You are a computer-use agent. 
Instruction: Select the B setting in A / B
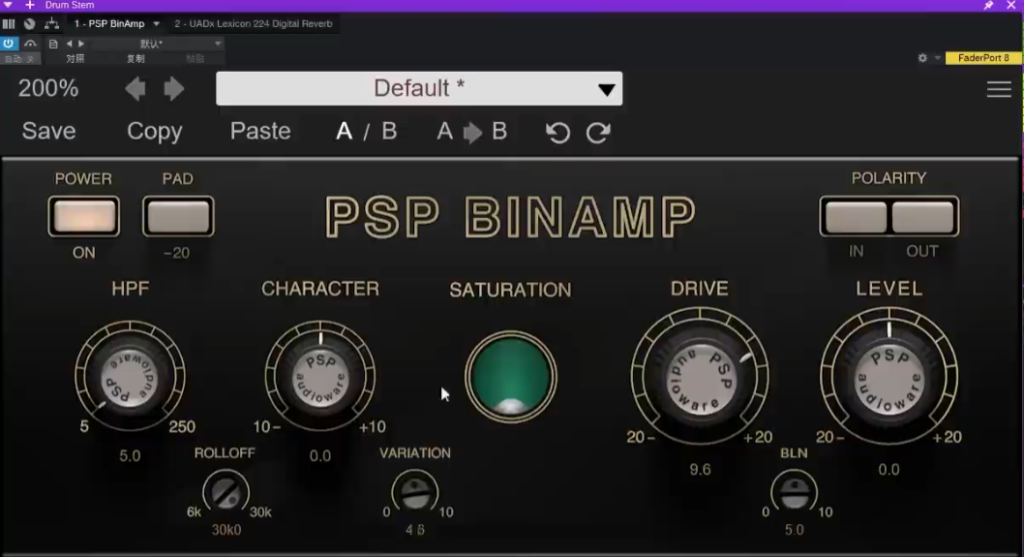click(389, 132)
